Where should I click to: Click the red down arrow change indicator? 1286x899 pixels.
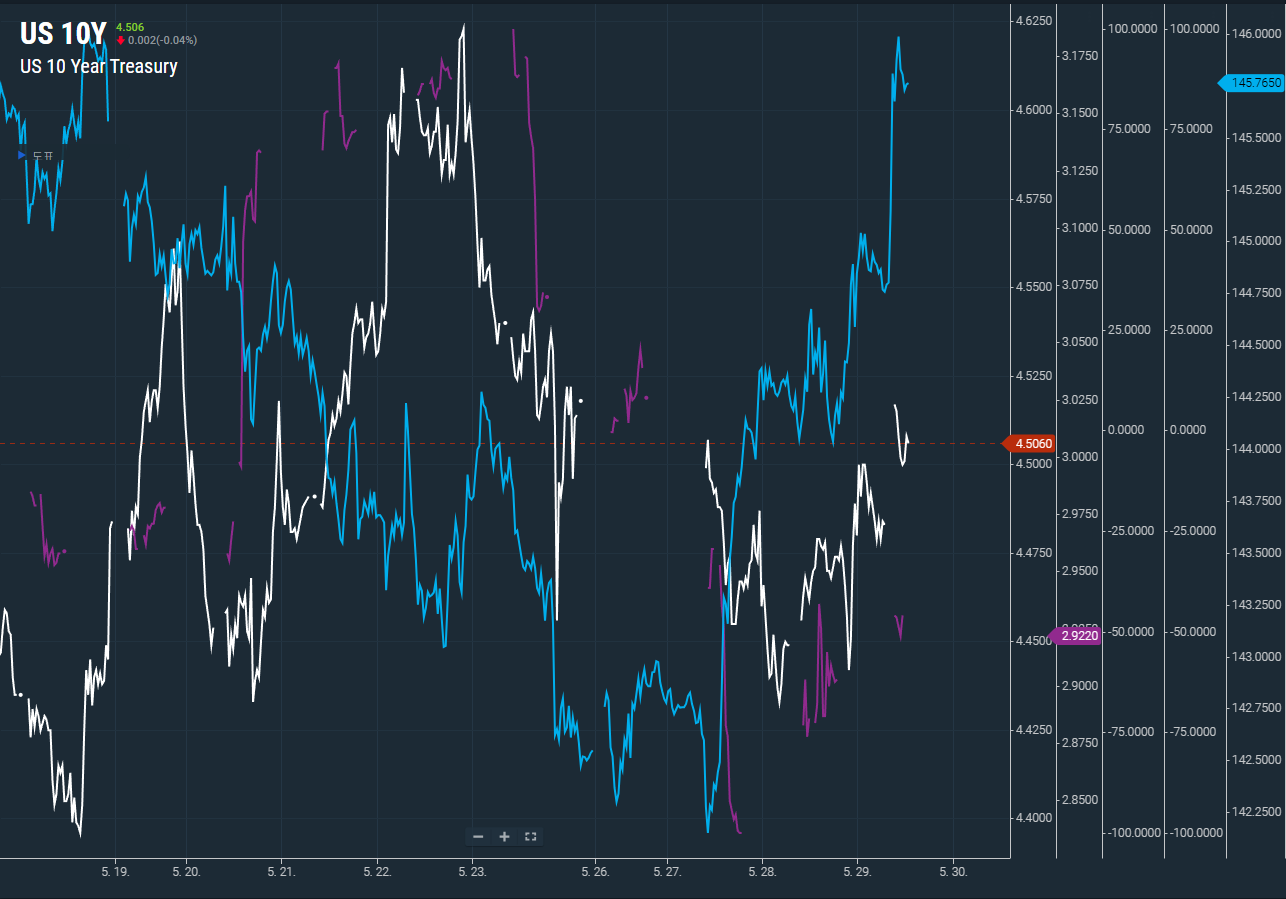(121, 41)
